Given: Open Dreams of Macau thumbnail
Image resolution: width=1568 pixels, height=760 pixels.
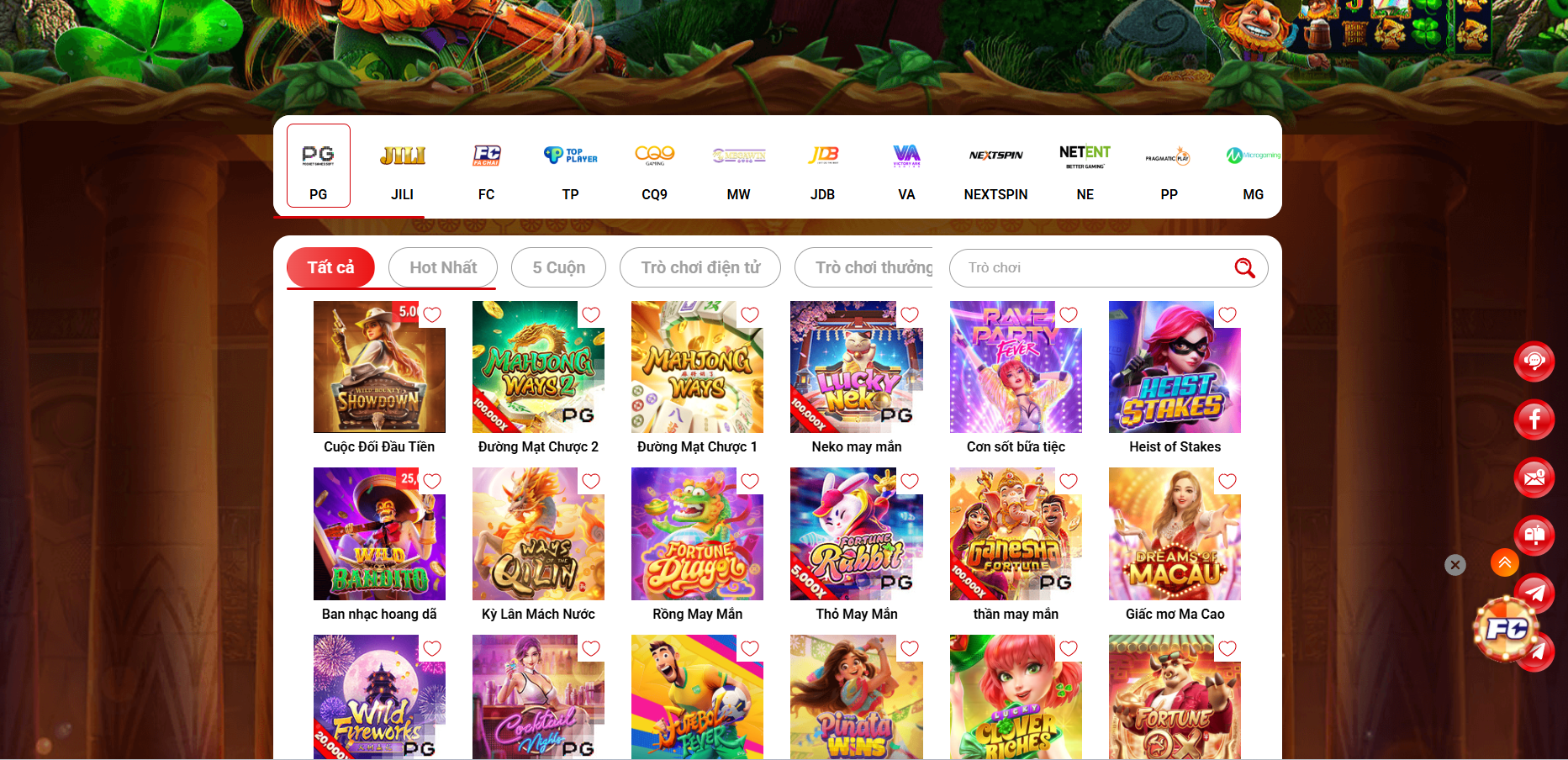Looking at the screenshot, I should pyautogui.click(x=1175, y=534).
